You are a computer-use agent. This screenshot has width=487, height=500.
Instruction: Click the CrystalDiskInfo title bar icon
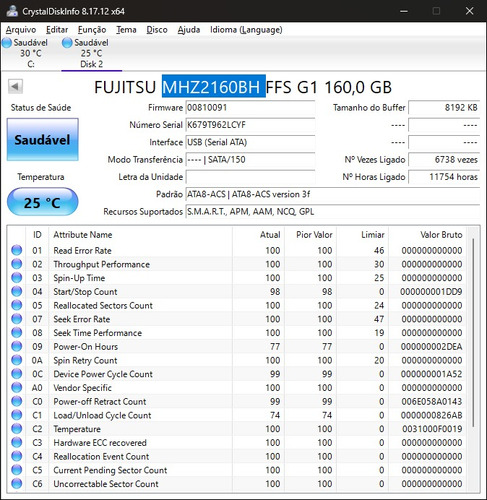[x=13, y=11]
